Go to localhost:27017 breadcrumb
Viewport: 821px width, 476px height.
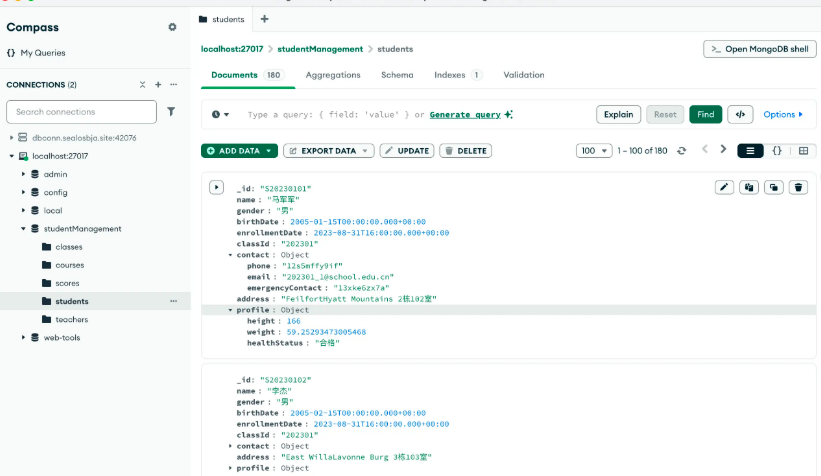pos(232,49)
